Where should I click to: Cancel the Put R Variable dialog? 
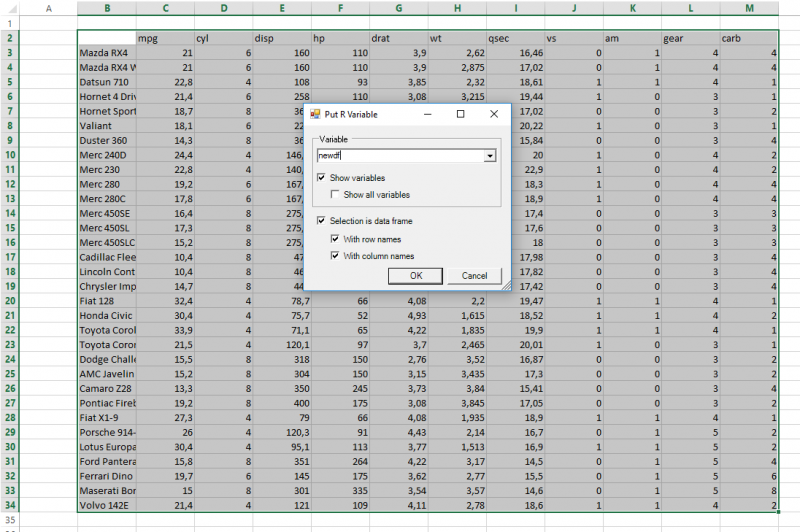click(474, 275)
